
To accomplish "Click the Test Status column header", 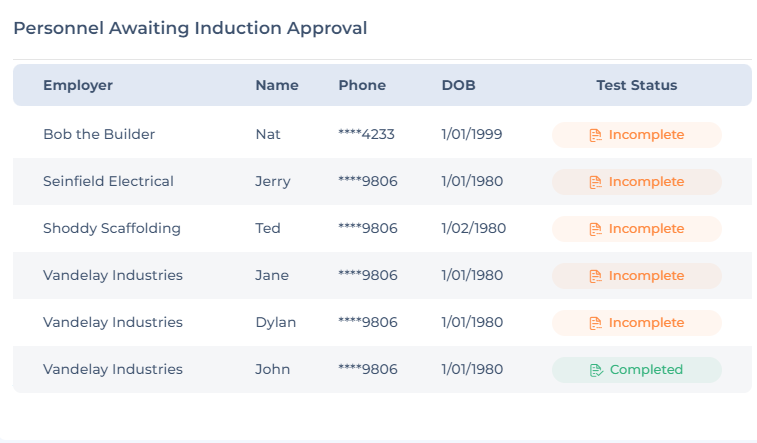I will [637, 85].
